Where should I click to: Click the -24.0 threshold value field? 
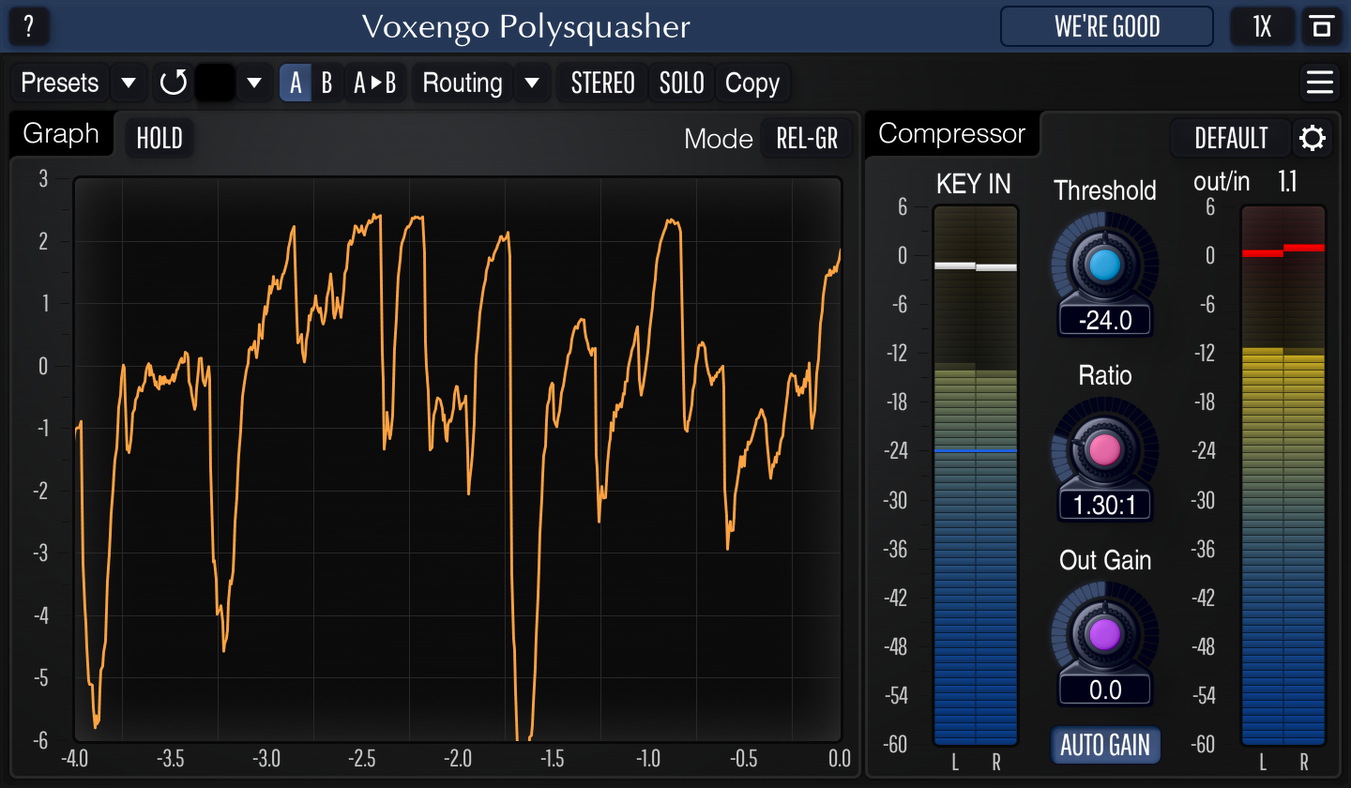[1104, 320]
